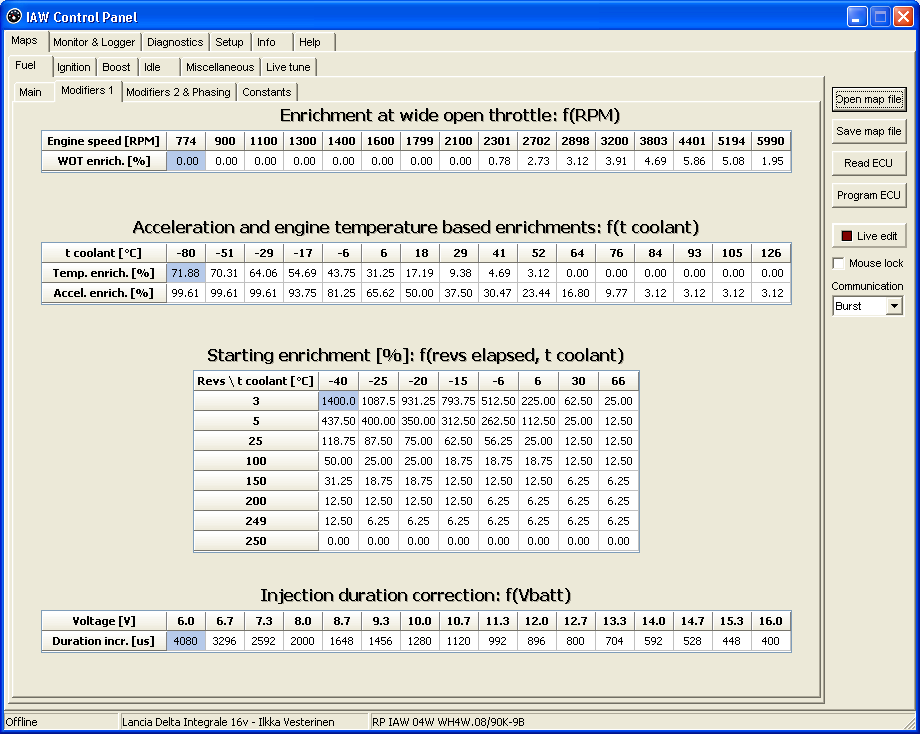
Task: Click the Save map file button
Action: tap(868, 131)
